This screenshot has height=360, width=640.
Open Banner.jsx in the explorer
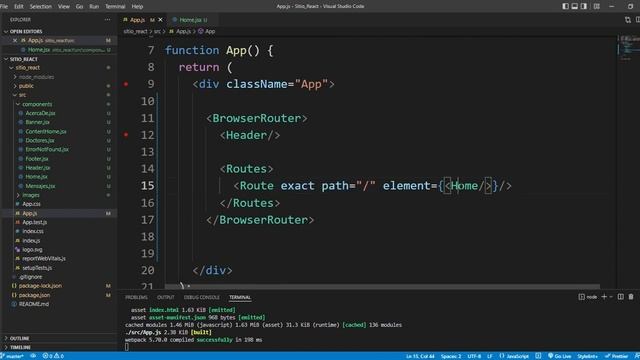pos(37,122)
